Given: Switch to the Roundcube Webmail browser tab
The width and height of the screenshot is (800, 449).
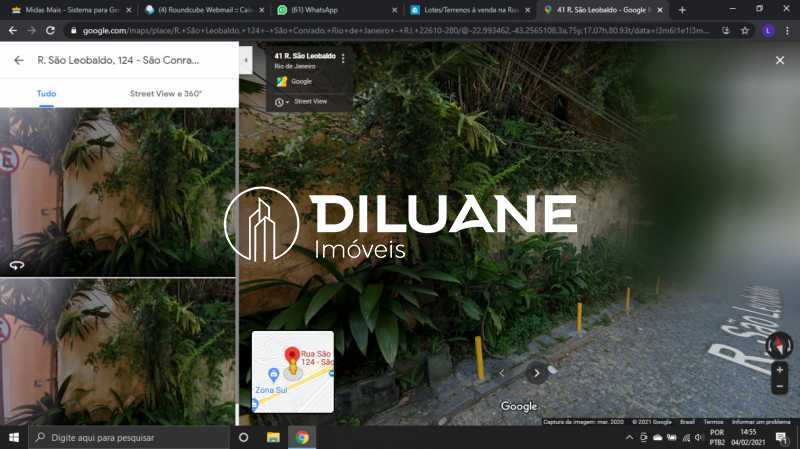Looking at the screenshot, I should [x=204, y=10].
